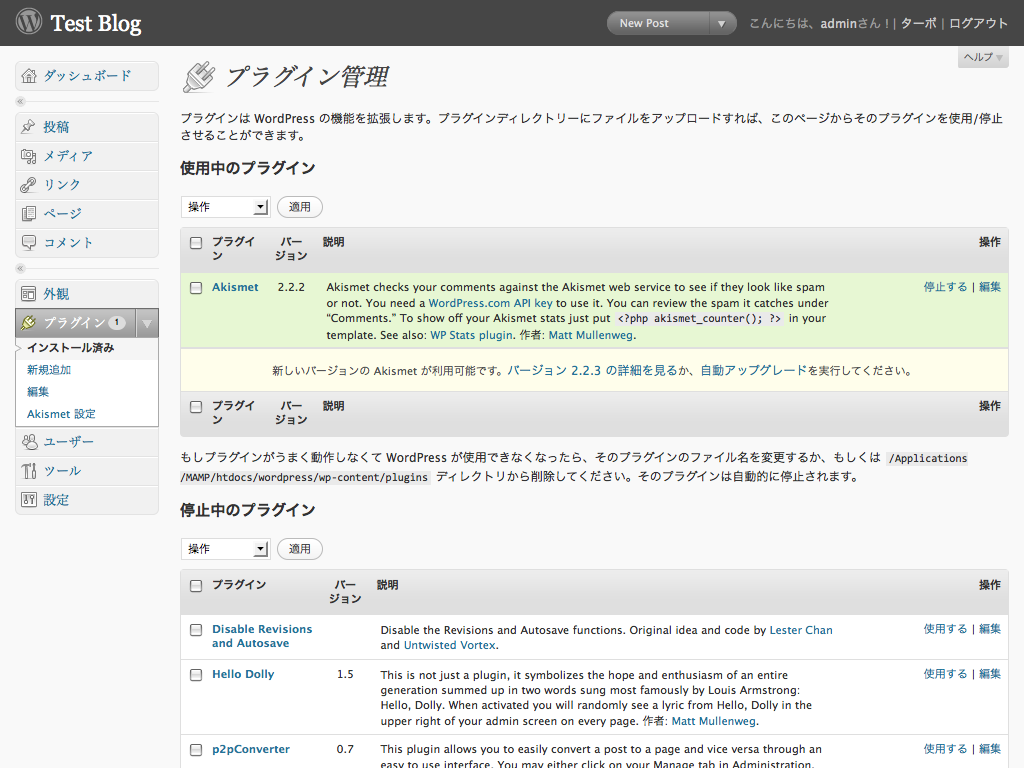The height and width of the screenshot is (768, 1024).
Task: Select all inactive plugins via header checkbox
Action: [196, 586]
